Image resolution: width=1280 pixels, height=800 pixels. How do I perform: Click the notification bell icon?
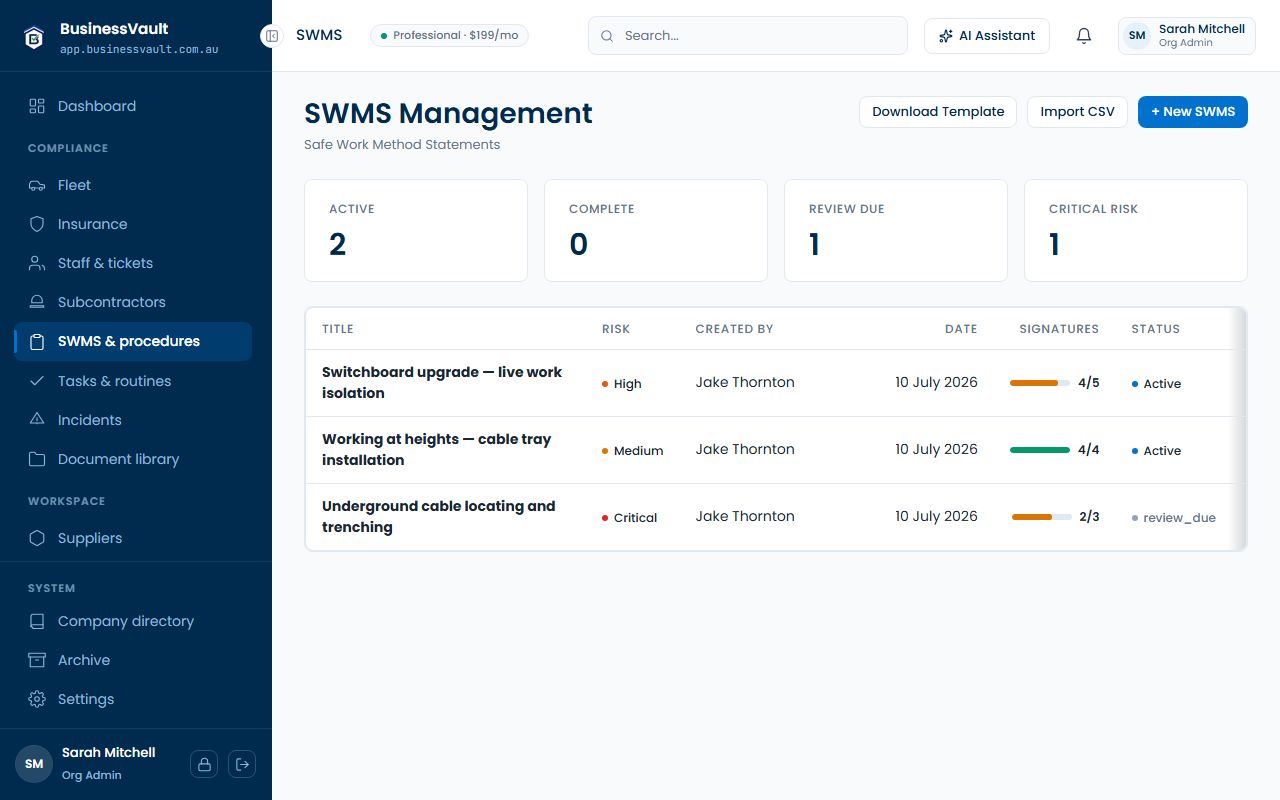click(x=1084, y=36)
